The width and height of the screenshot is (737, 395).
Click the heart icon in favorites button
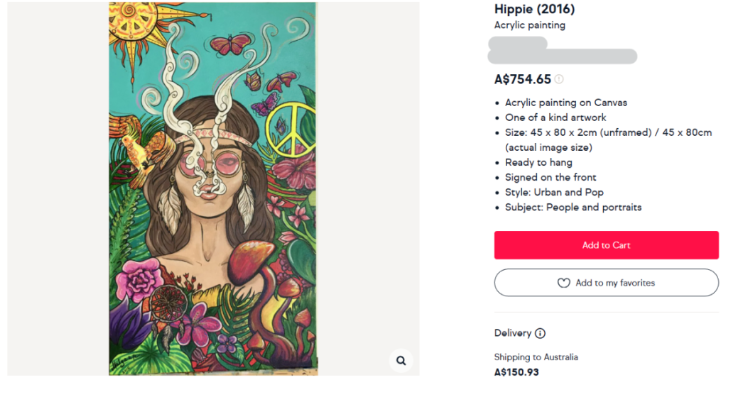click(564, 283)
